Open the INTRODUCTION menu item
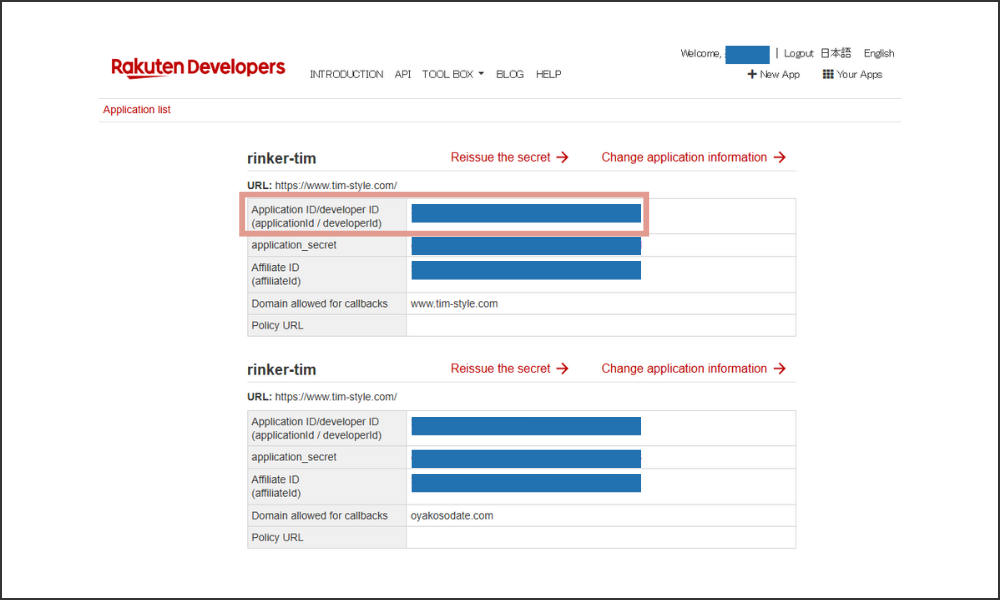The width and height of the screenshot is (1000, 600). tap(346, 74)
